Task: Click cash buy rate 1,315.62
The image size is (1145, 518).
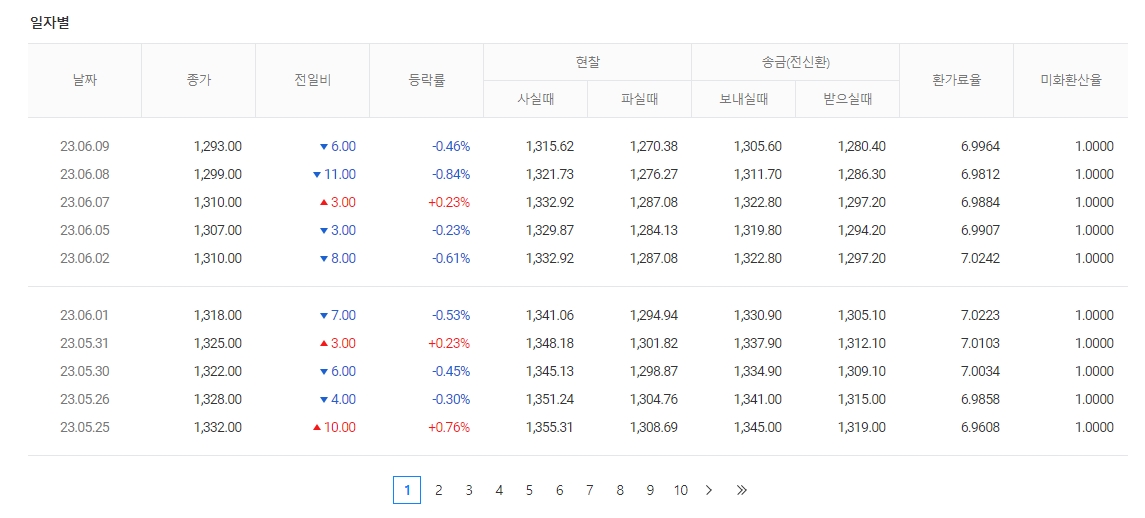Action: tap(550, 146)
